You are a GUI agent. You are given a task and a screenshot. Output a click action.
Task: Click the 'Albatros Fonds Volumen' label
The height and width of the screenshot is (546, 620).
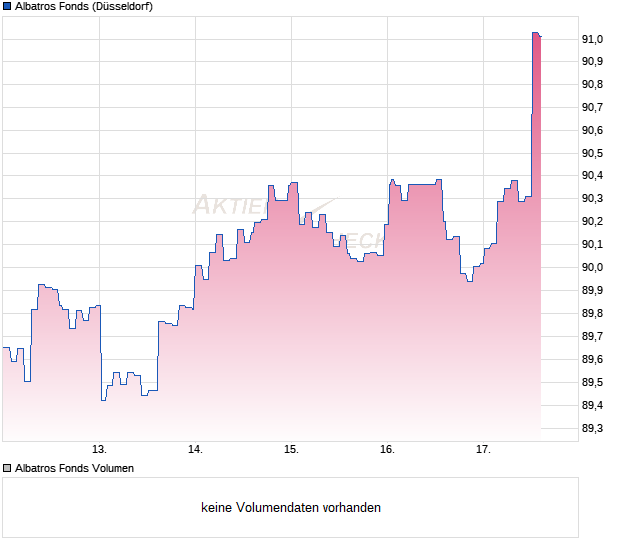[x=74, y=468]
